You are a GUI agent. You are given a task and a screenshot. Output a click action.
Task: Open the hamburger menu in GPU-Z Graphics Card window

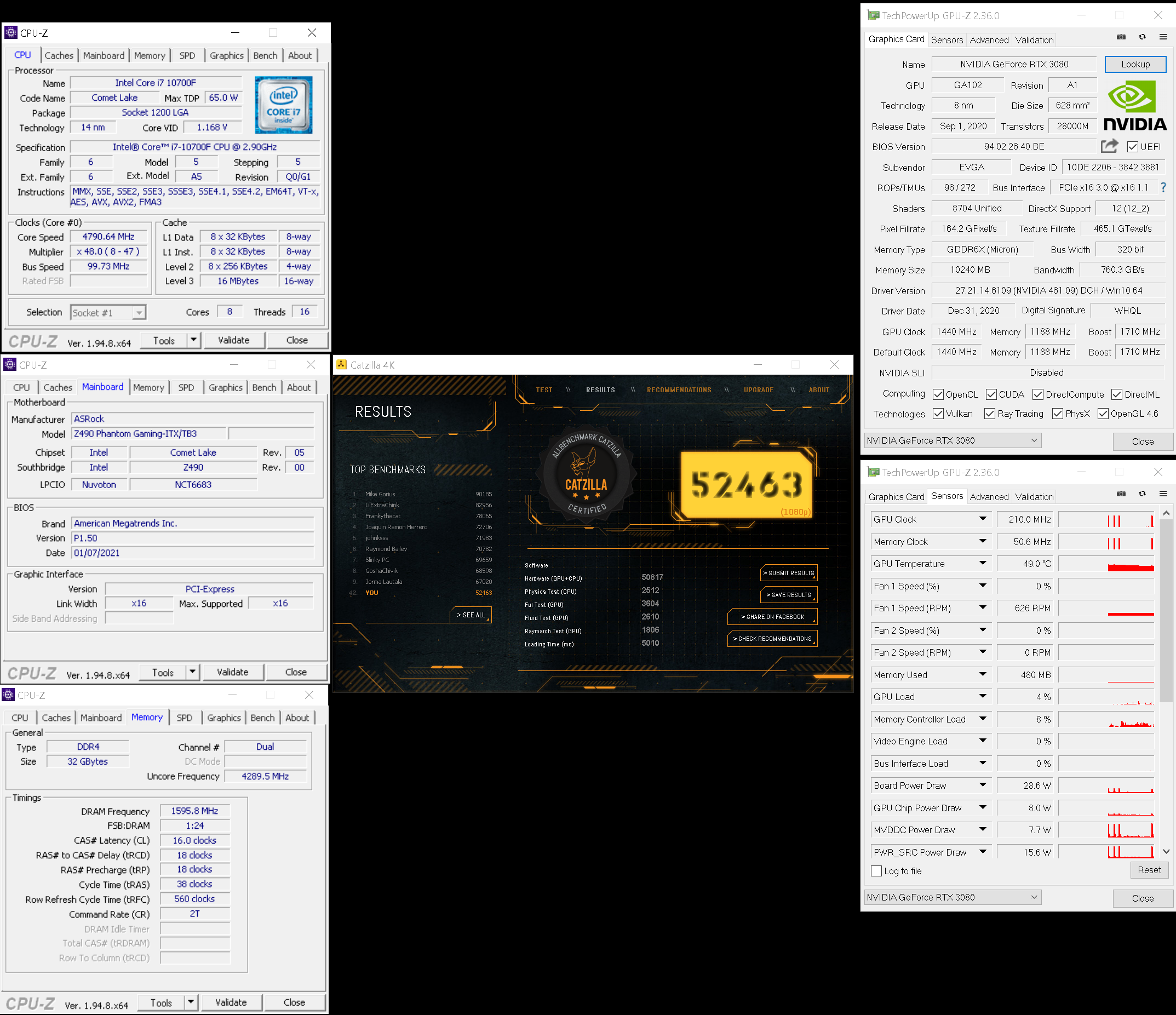point(1163,37)
